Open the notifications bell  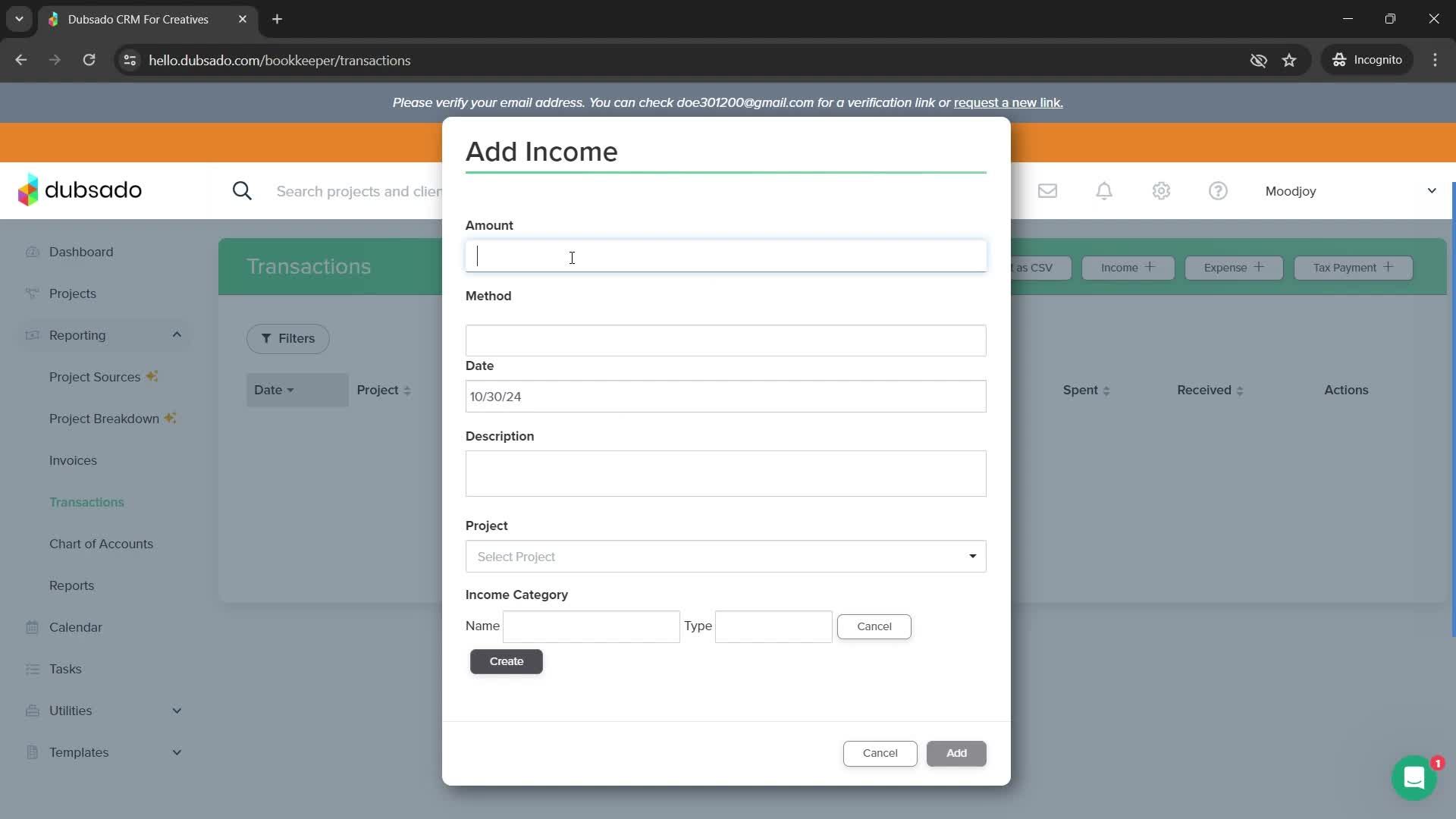(1104, 191)
